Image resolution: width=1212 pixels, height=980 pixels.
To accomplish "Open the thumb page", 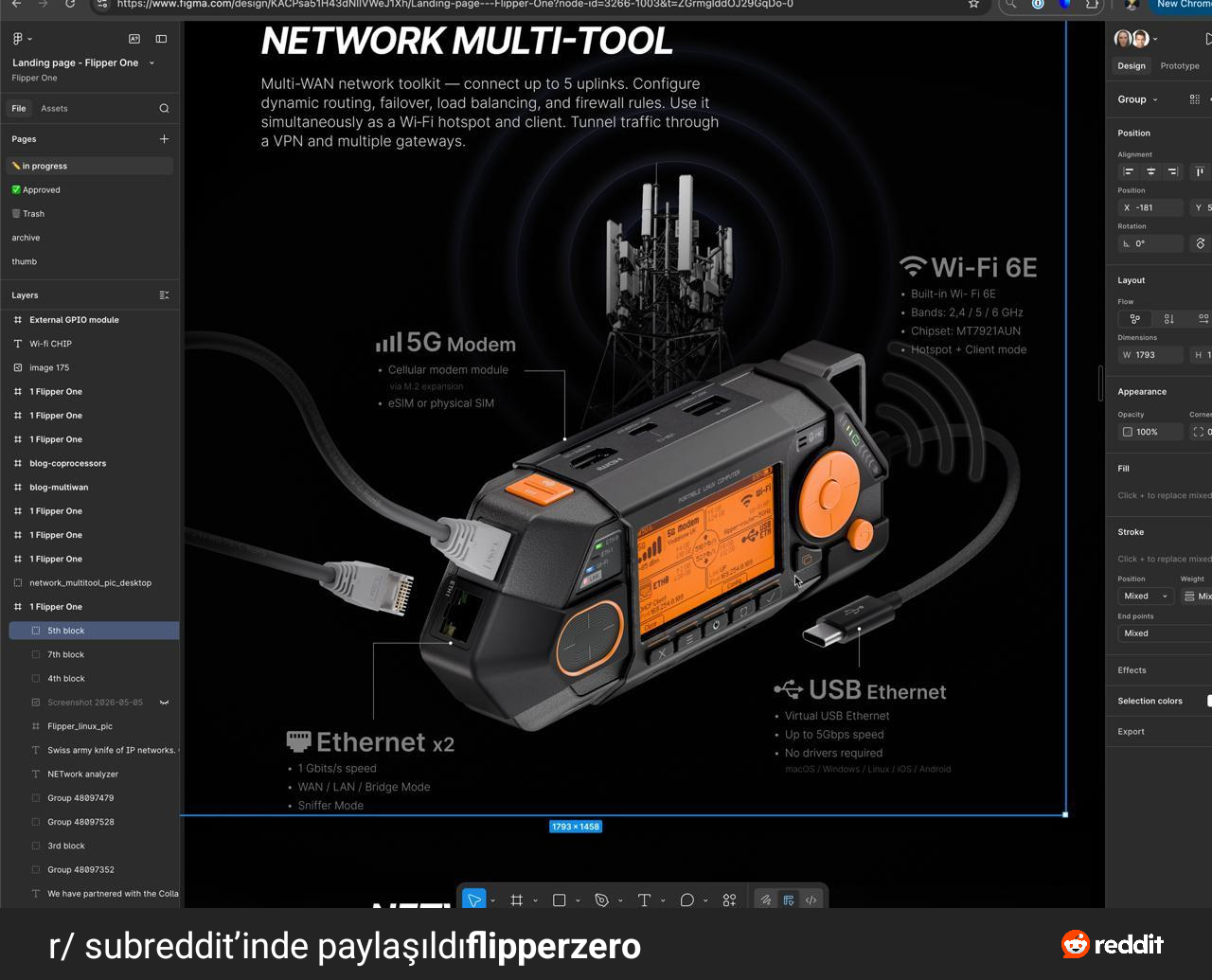I will [x=90, y=261].
